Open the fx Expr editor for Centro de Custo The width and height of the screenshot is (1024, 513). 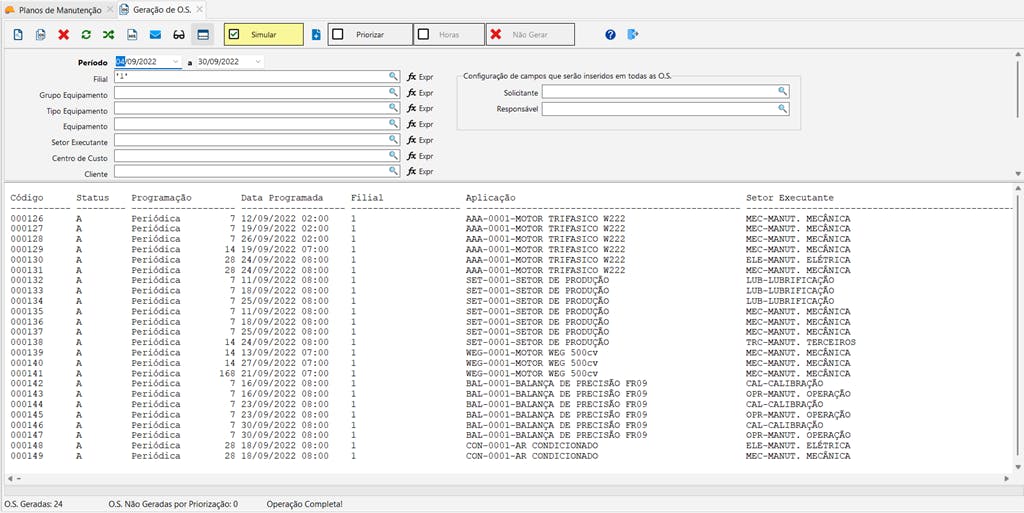click(x=420, y=156)
